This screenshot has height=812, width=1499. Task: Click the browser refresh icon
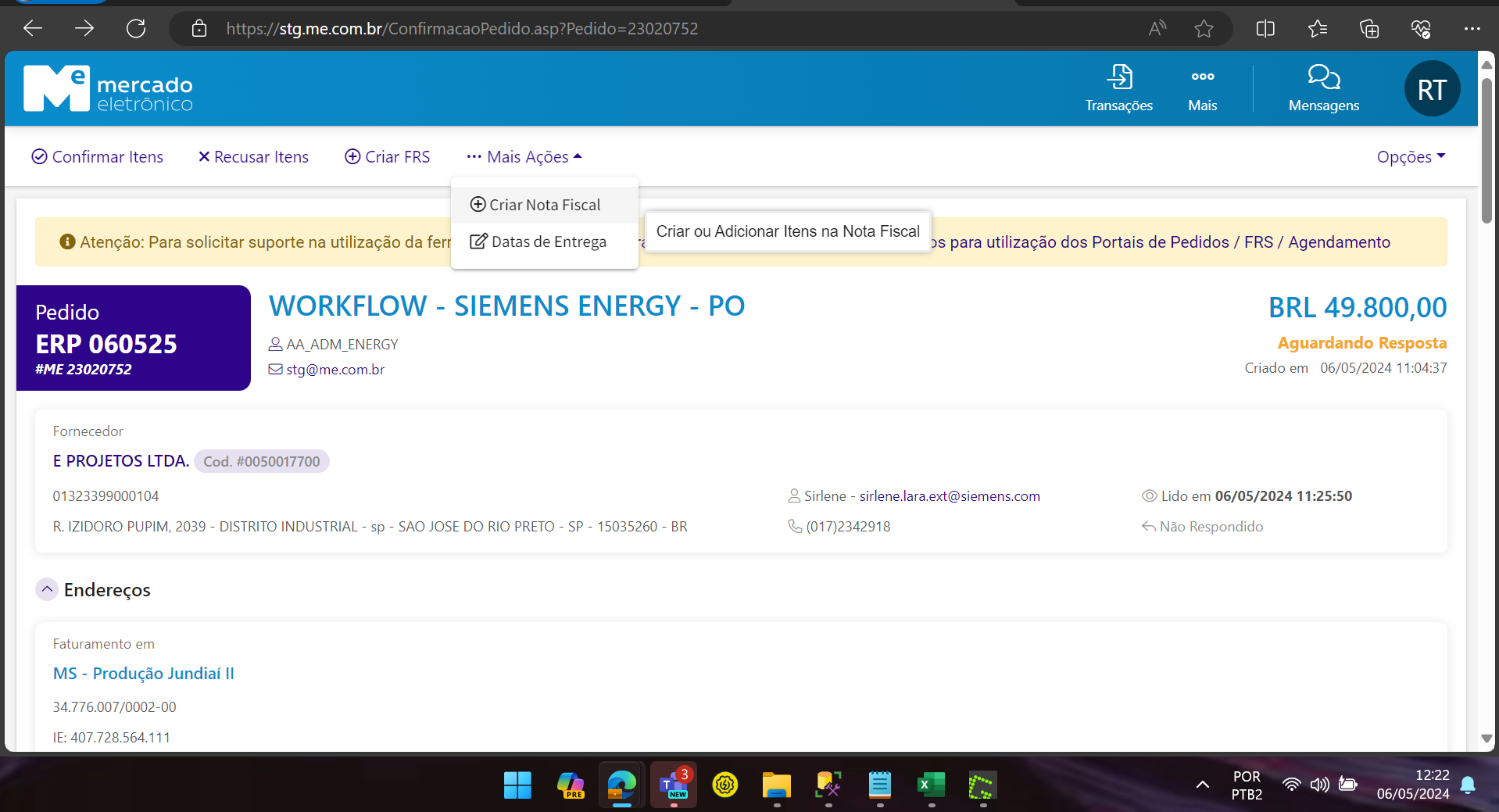(x=136, y=29)
